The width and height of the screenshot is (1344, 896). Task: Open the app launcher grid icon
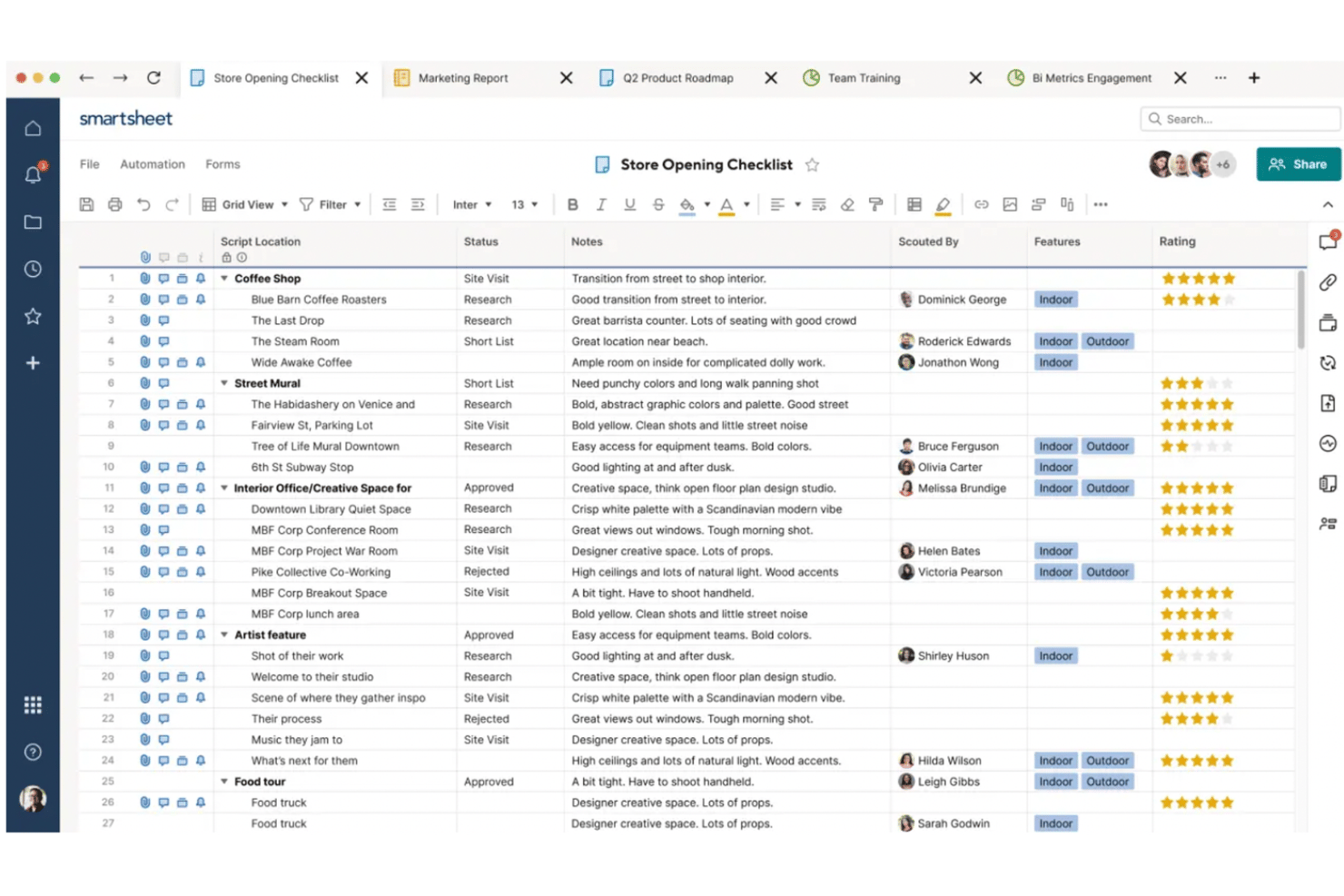coord(33,705)
